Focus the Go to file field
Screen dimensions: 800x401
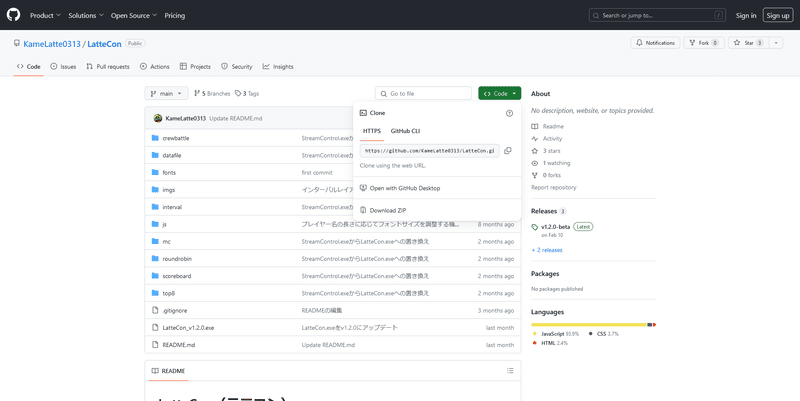click(x=423, y=93)
